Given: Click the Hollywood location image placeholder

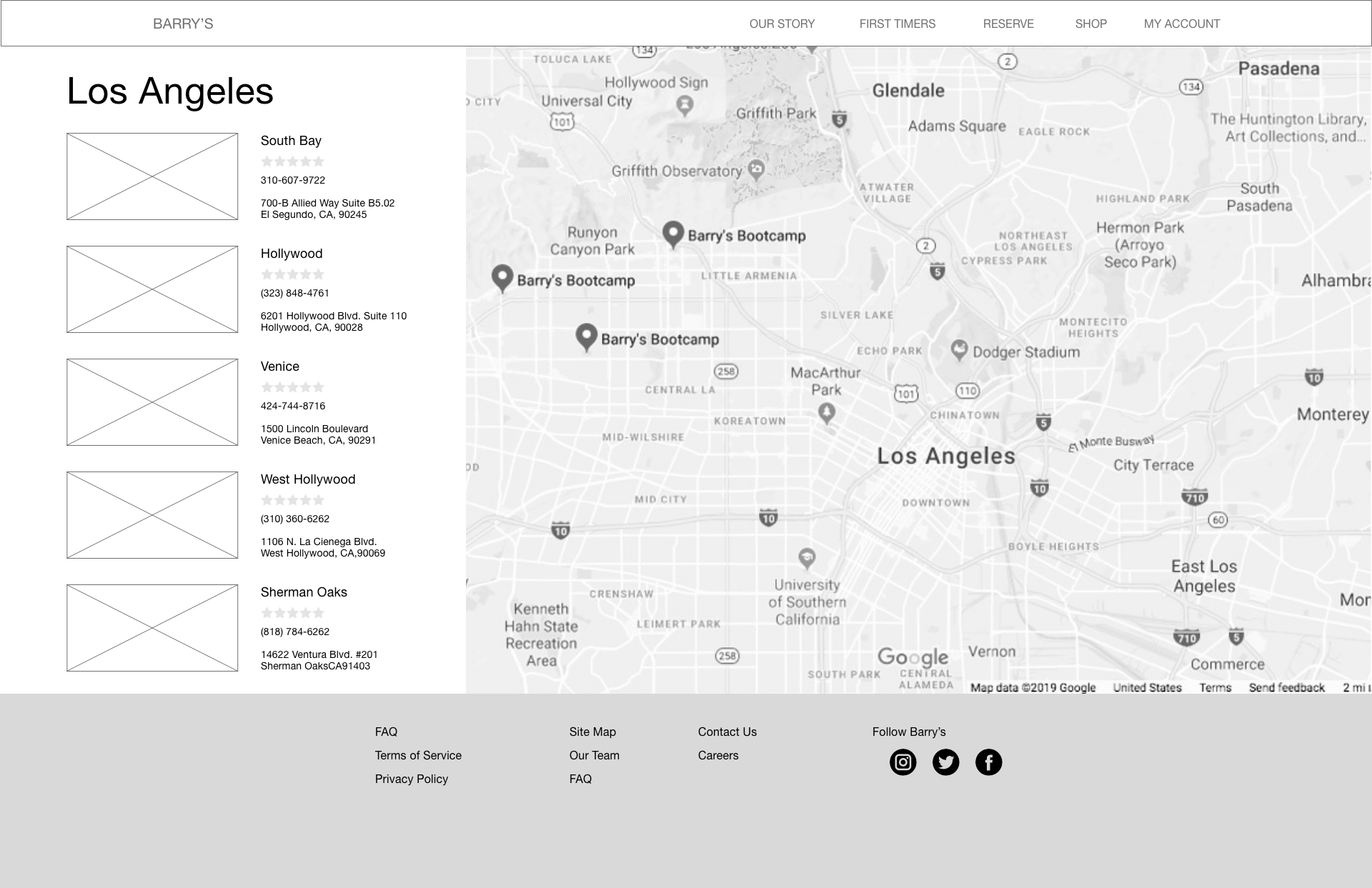Looking at the screenshot, I should pos(152,289).
